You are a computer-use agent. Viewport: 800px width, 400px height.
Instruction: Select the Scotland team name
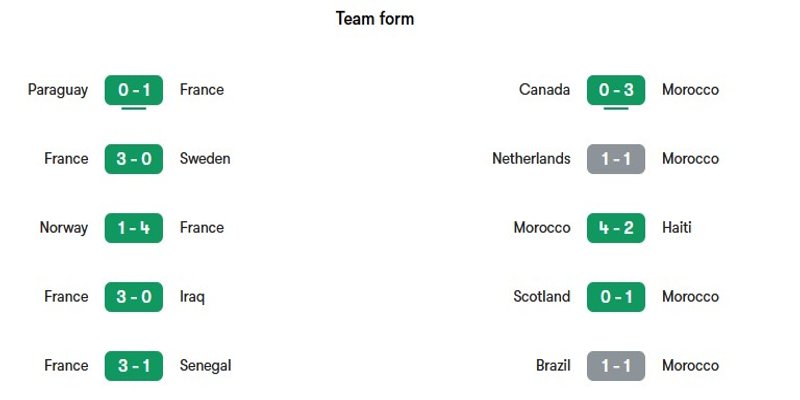click(542, 296)
